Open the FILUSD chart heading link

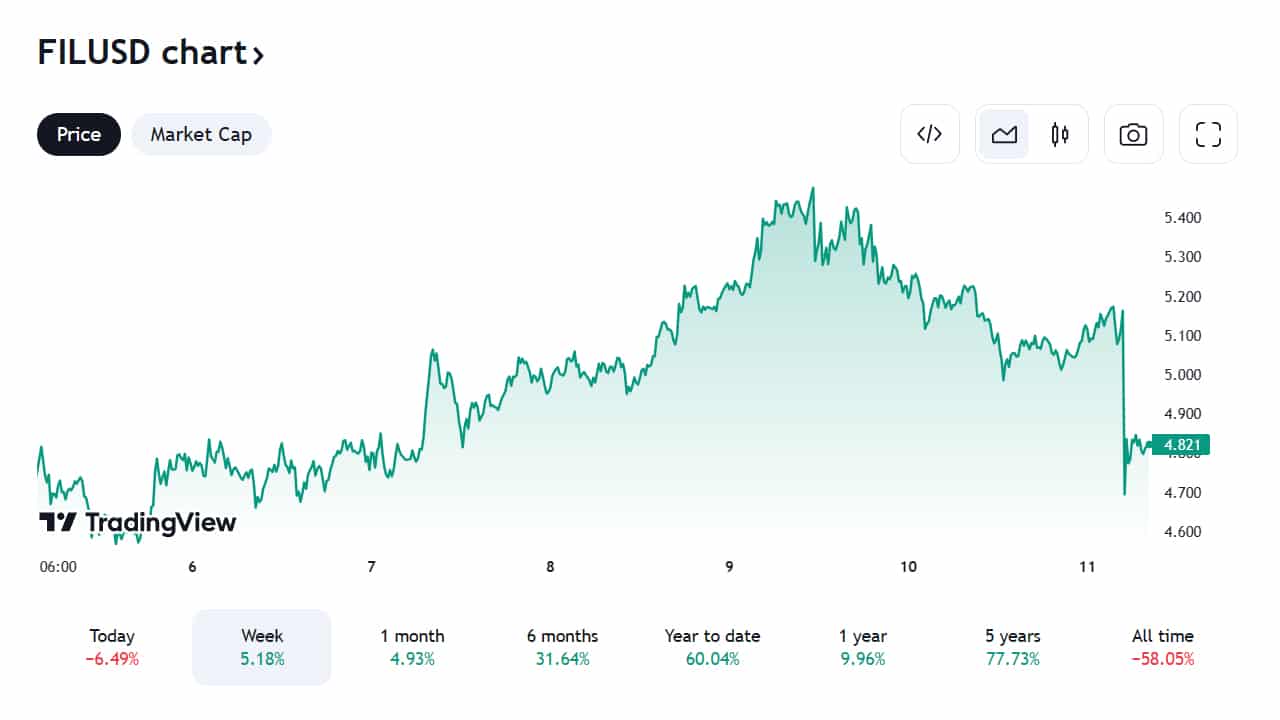(140, 53)
